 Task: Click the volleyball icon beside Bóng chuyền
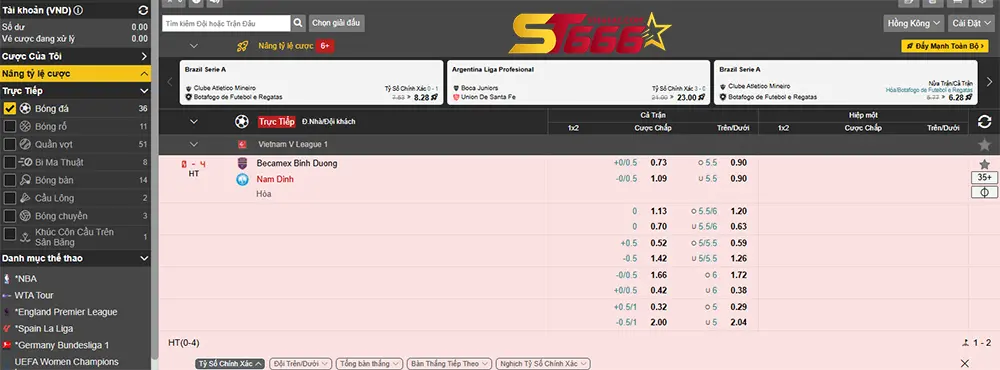pyautogui.click(x=26, y=216)
